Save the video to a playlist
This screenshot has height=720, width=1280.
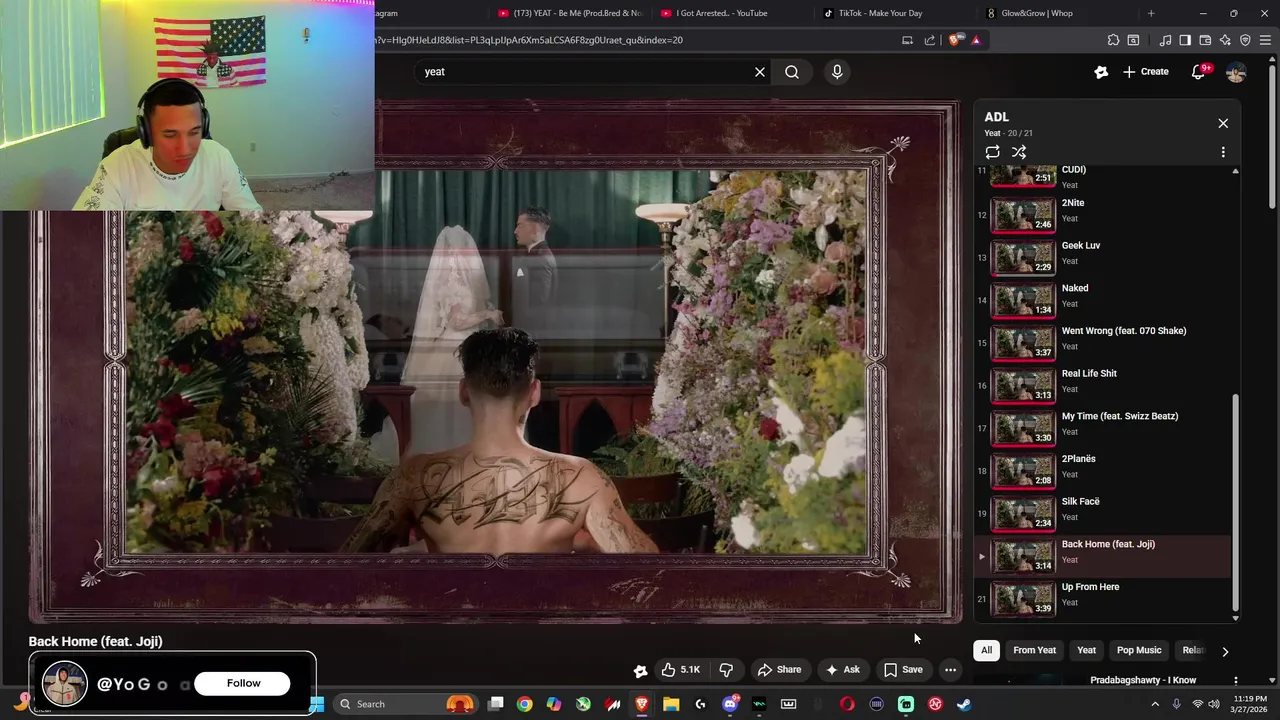[x=903, y=670]
